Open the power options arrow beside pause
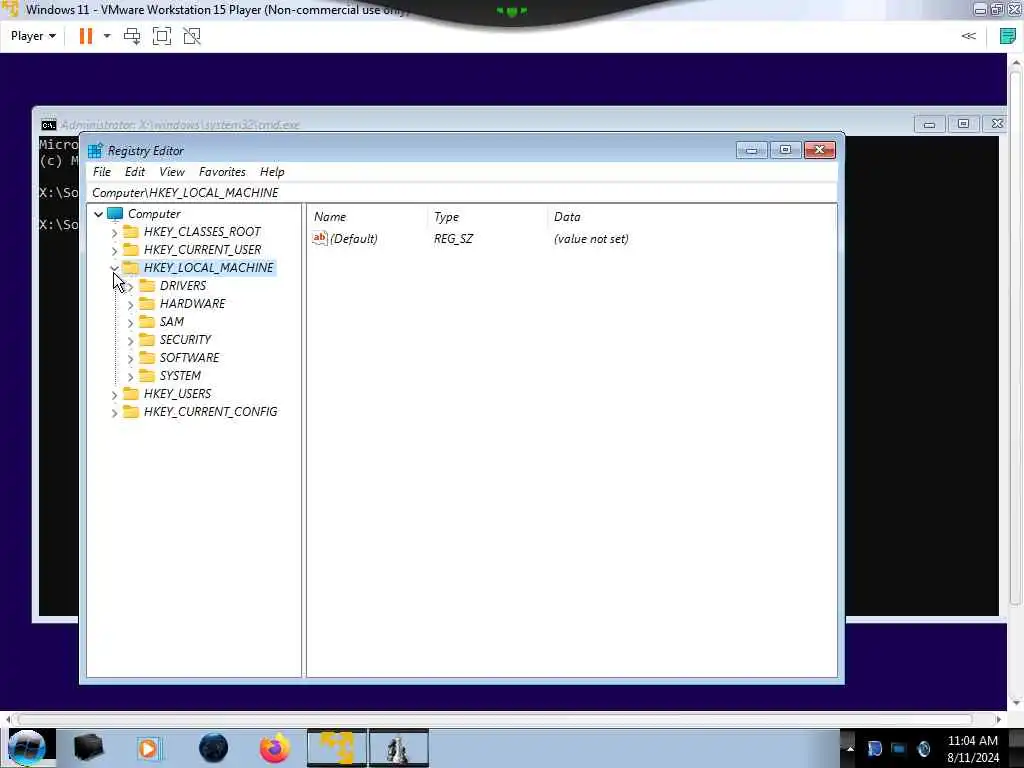This screenshot has height=768, width=1024. tap(107, 36)
